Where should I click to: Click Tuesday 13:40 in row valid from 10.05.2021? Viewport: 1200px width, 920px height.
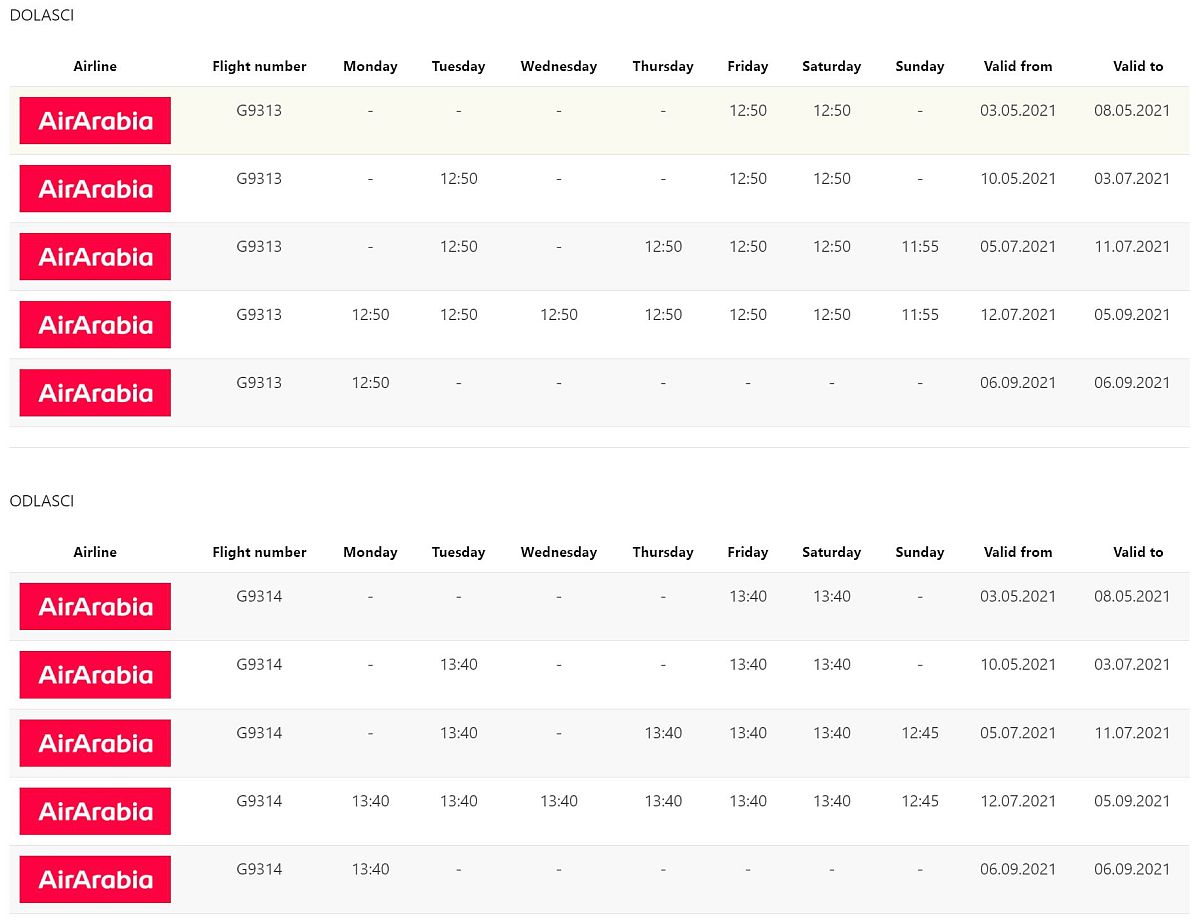(x=458, y=664)
